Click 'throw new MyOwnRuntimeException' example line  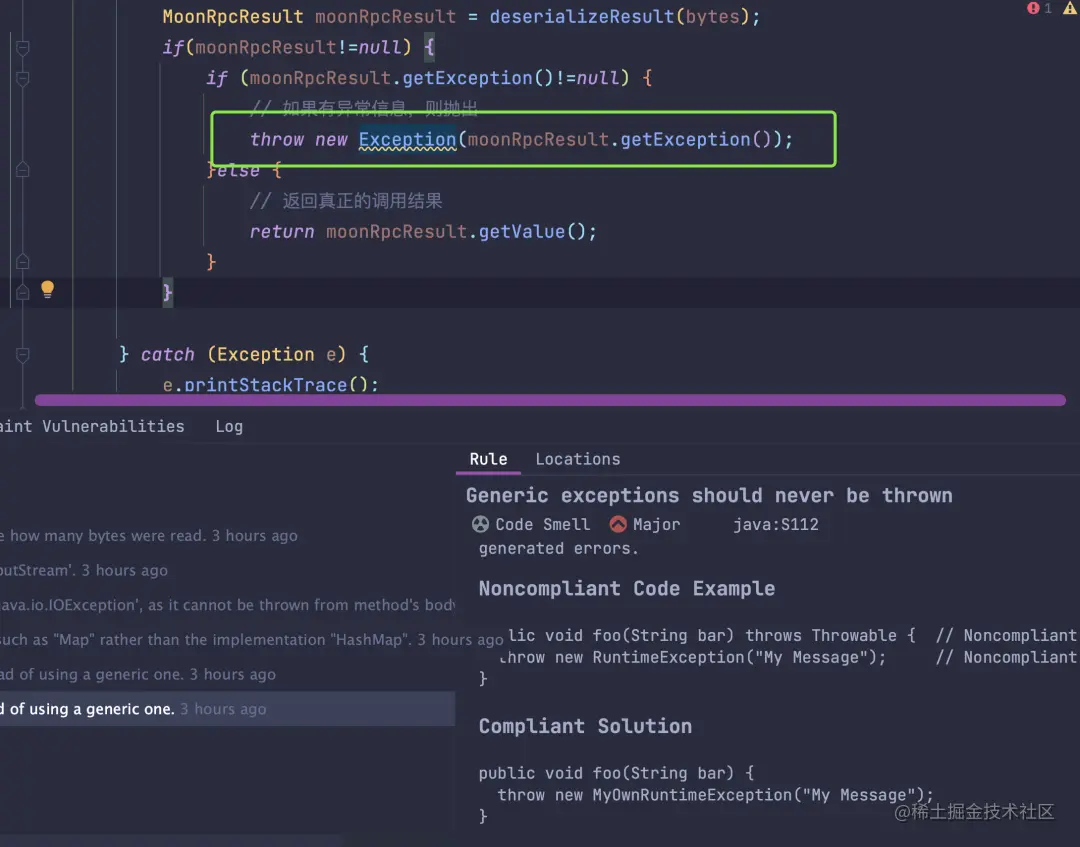tap(715, 795)
